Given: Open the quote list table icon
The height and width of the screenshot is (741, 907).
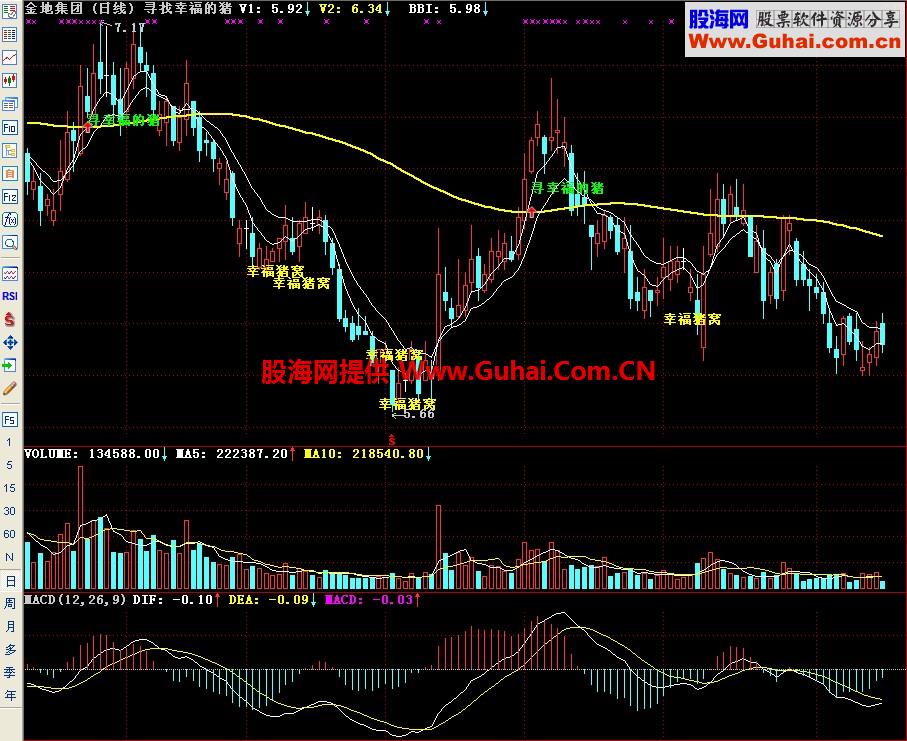Looking at the screenshot, I should [9, 35].
